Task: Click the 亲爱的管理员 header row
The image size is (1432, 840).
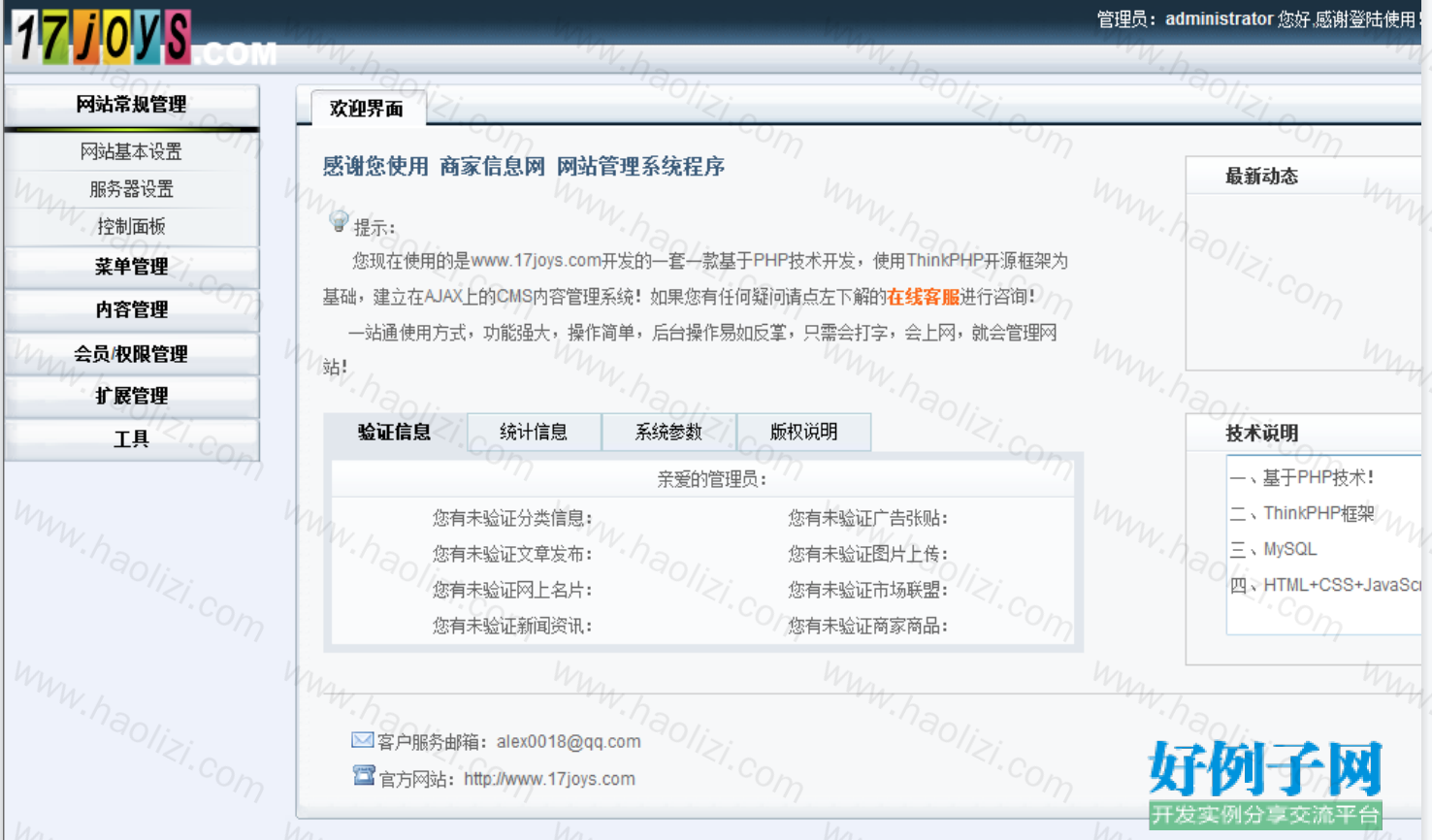Action: click(x=703, y=479)
